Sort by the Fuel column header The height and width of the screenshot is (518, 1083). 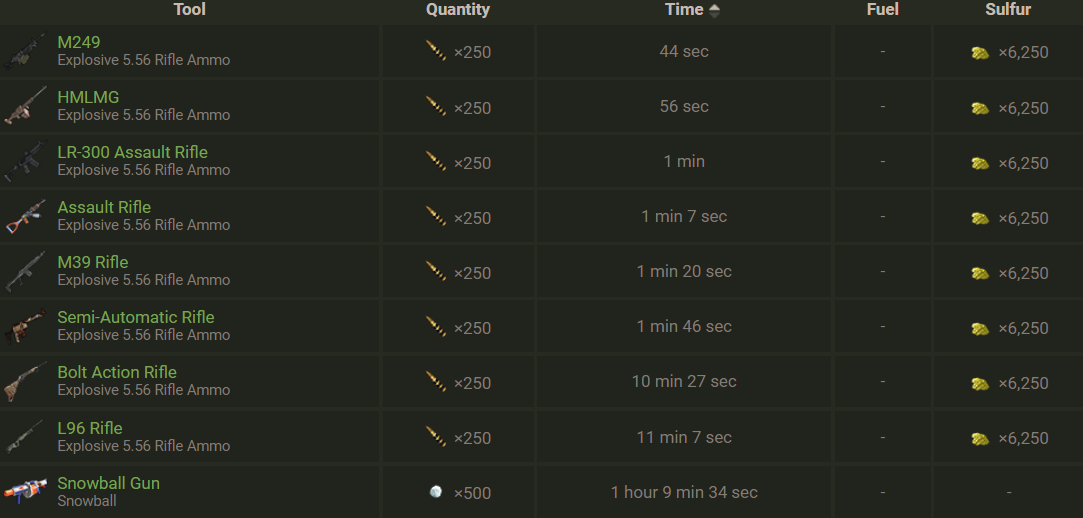[x=882, y=10]
